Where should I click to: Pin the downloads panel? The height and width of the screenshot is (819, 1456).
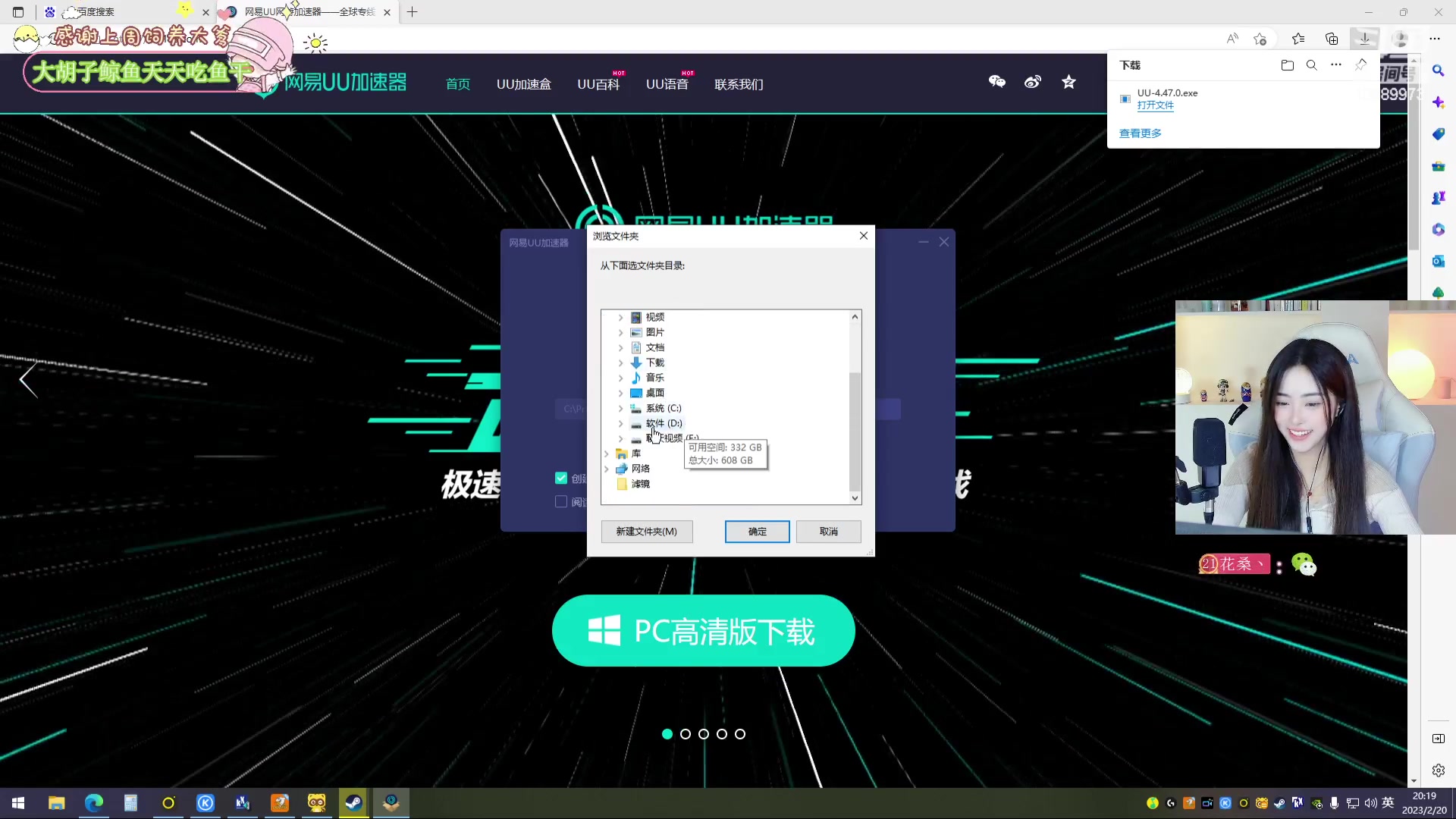[x=1360, y=65]
